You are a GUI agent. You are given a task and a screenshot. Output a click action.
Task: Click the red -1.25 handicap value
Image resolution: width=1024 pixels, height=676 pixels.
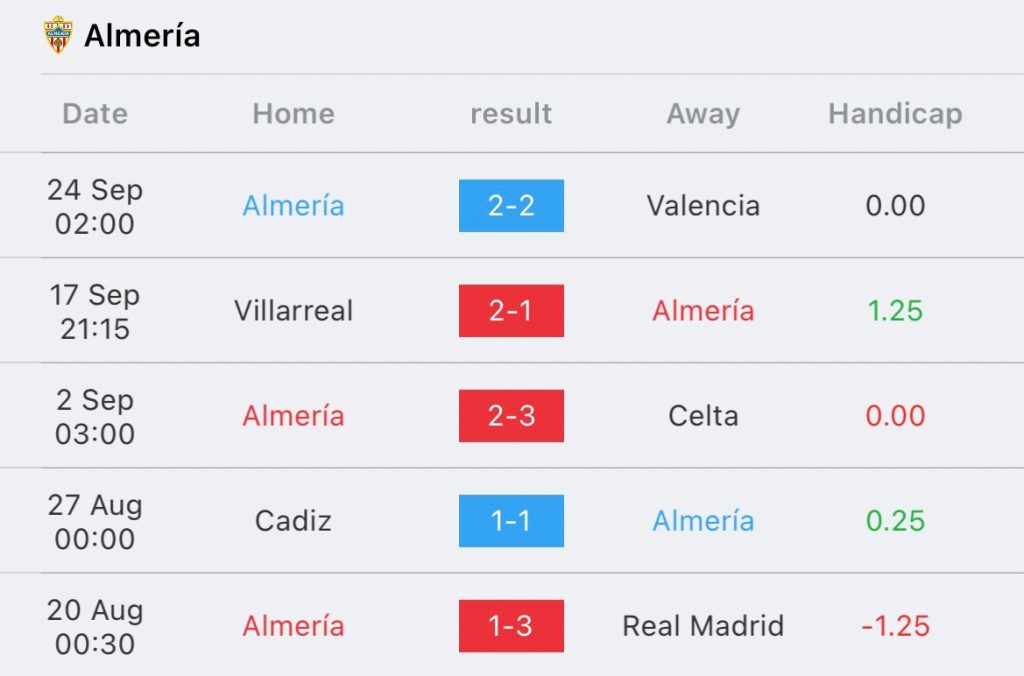(x=895, y=626)
